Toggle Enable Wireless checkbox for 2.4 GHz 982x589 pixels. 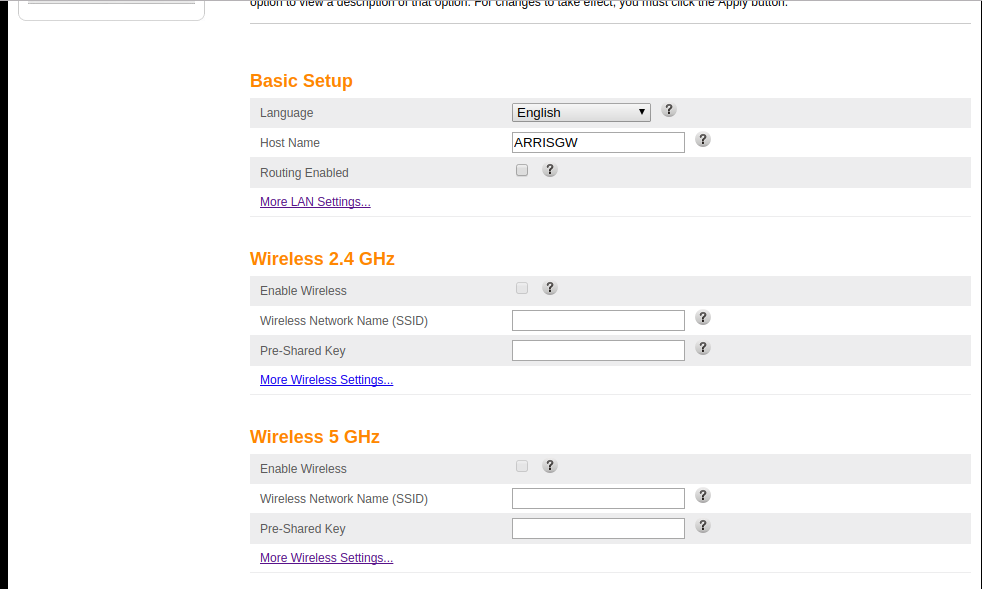click(522, 289)
